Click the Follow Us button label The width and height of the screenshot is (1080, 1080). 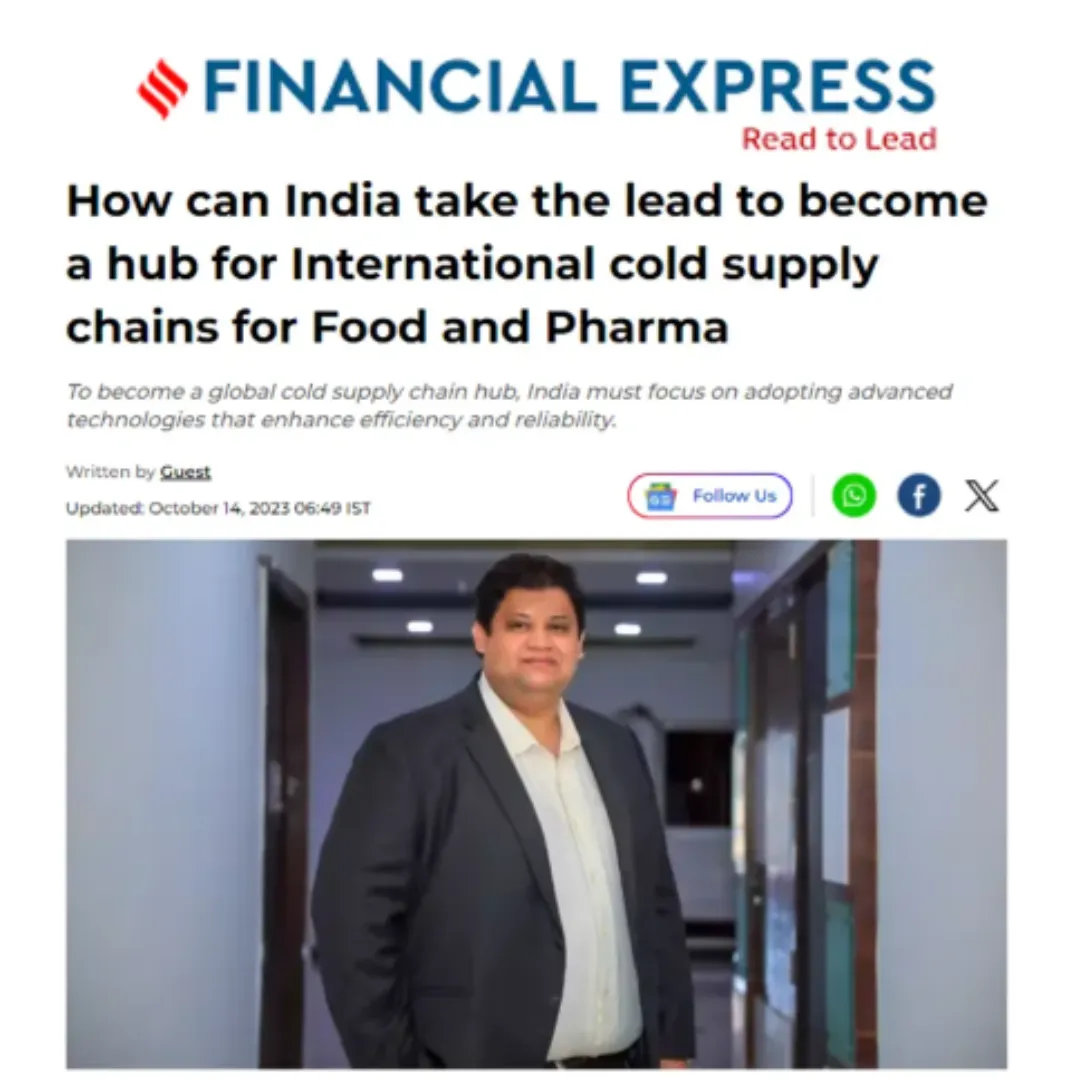pos(734,496)
